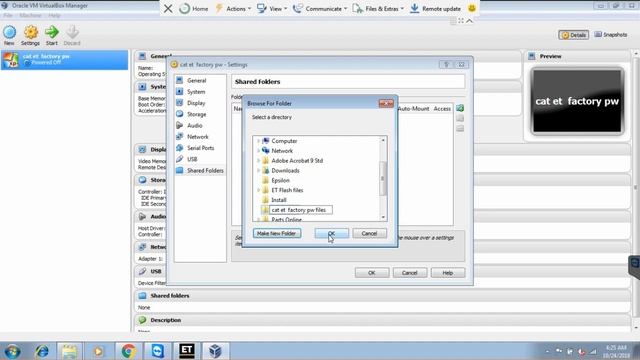The image size is (640, 360).
Task: Open the Machine menu in VirtualBox
Action: (30, 15)
